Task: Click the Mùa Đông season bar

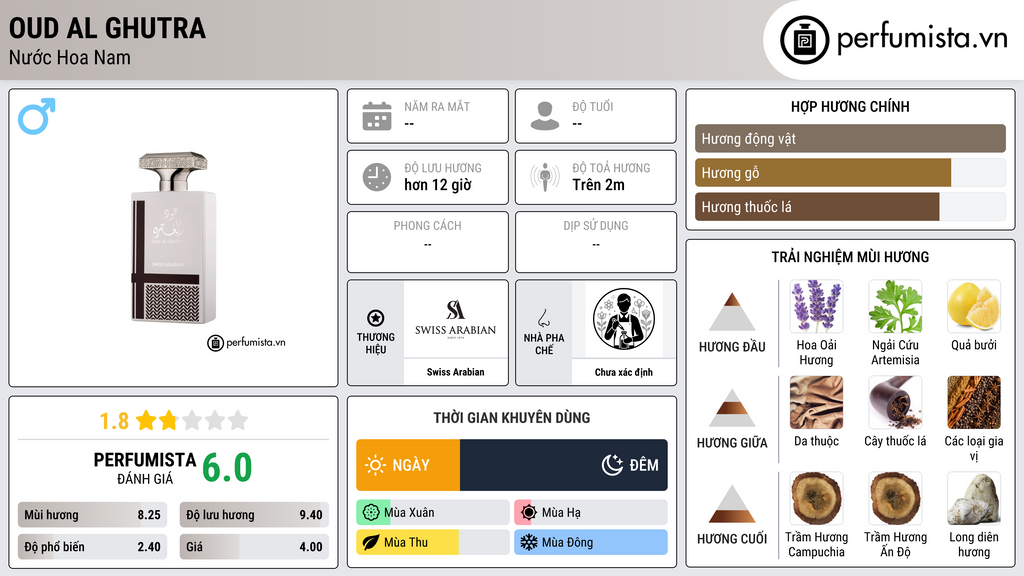Action: coord(591,542)
